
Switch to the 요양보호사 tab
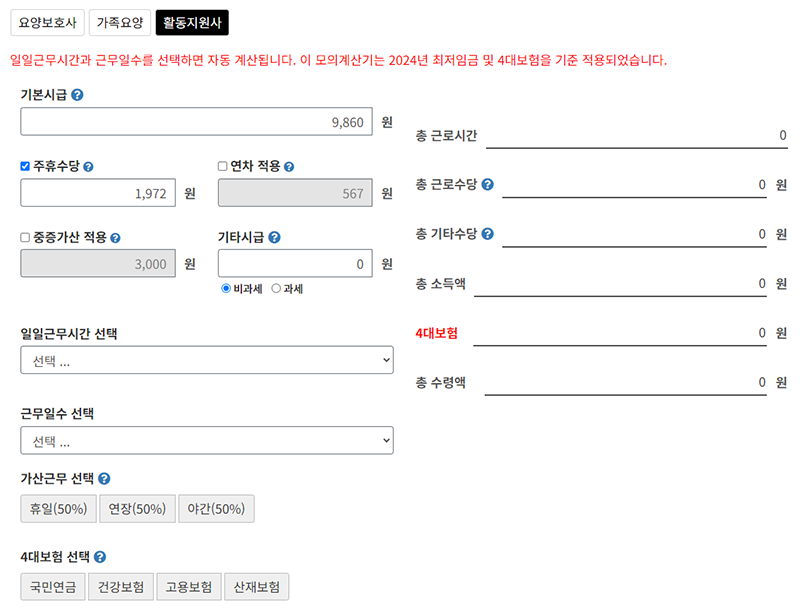coord(47,23)
